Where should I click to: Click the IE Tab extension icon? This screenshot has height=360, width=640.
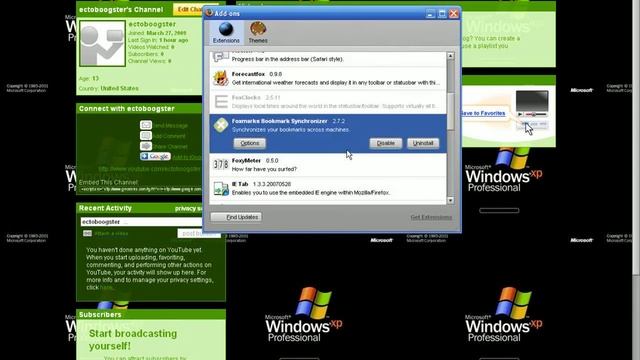pyautogui.click(x=221, y=189)
